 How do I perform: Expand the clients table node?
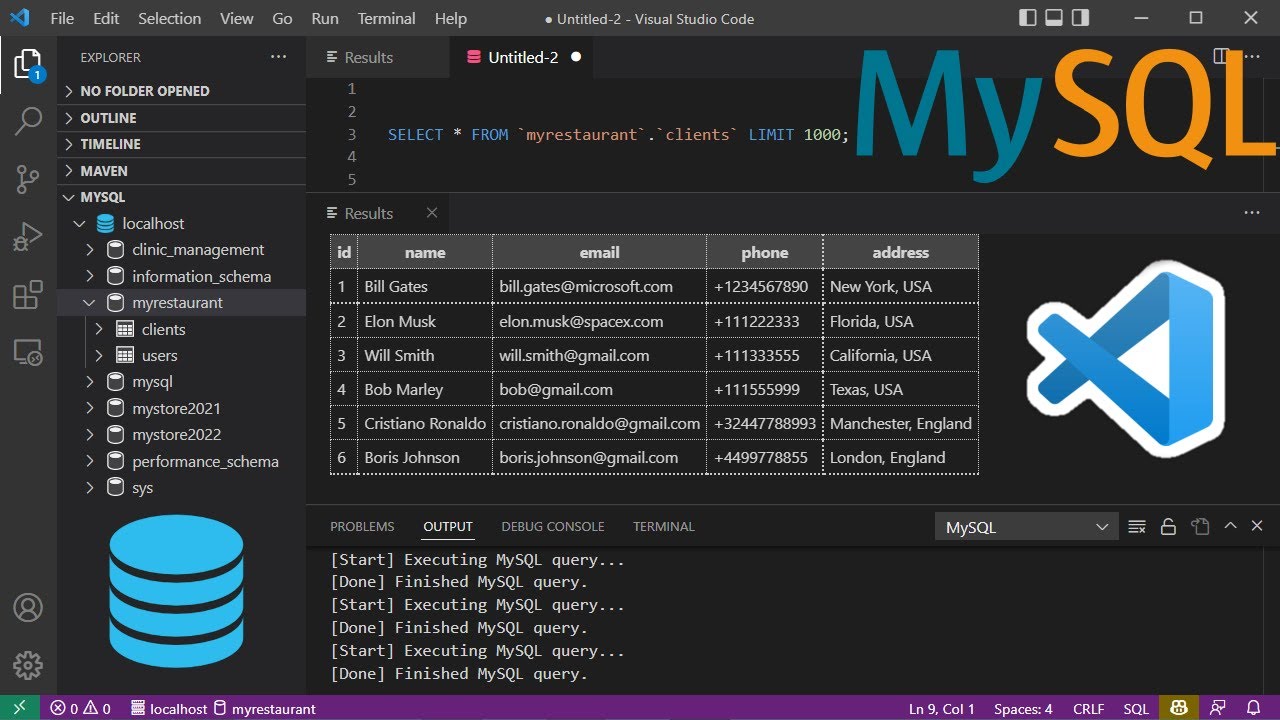pyautogui.click(x=99, y=329)
